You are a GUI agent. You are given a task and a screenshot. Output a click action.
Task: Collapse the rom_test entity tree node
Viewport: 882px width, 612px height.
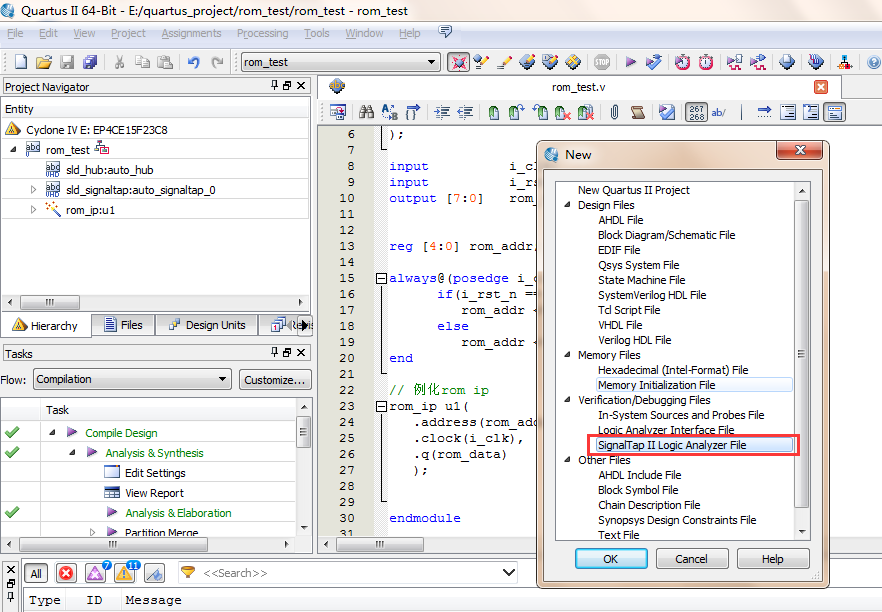click(x=13, y=150)
